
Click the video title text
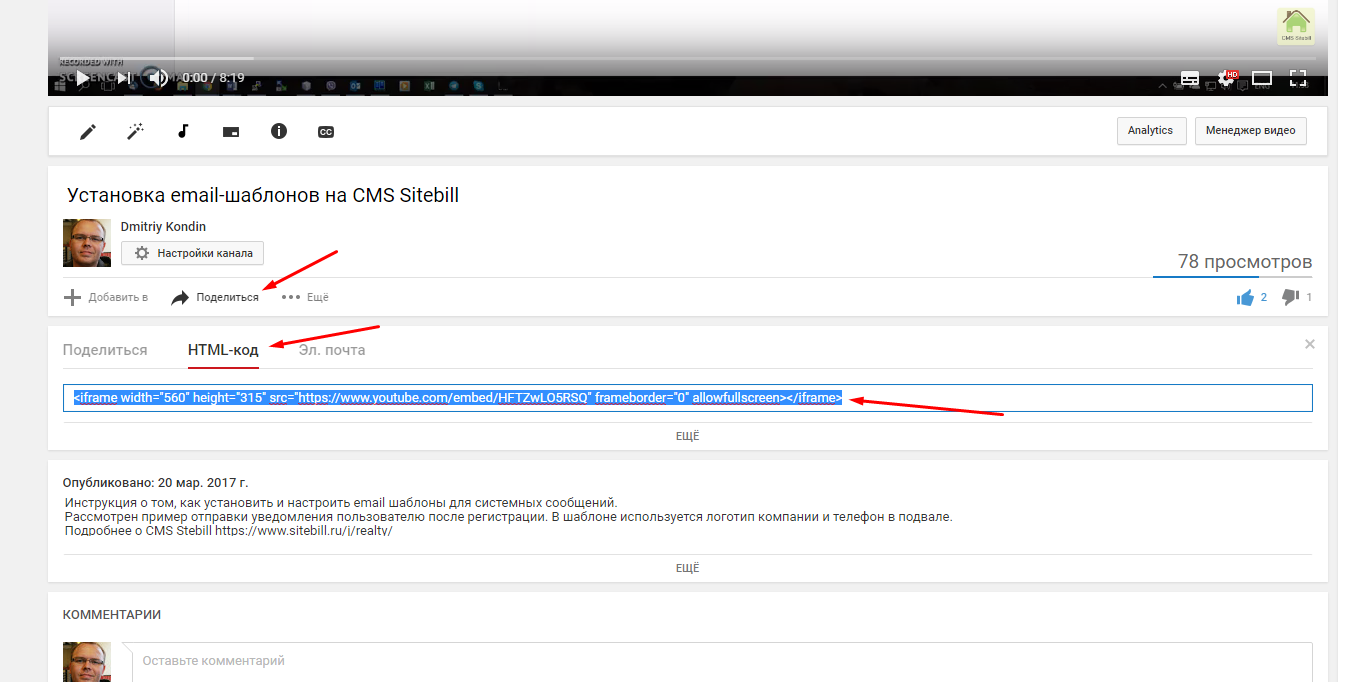263,195
